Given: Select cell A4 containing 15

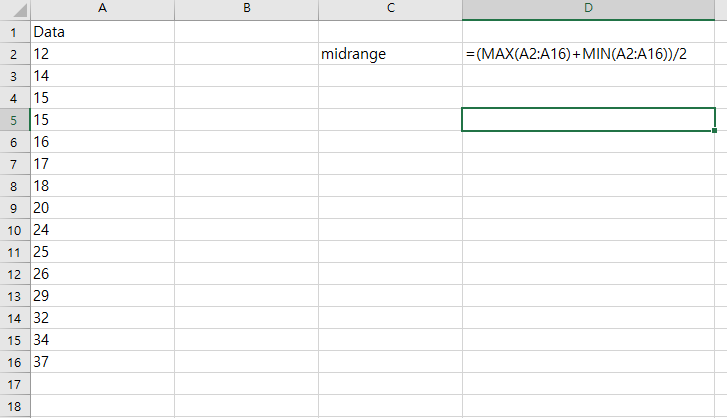Looking at the screenshot, I should click(102, 98).
